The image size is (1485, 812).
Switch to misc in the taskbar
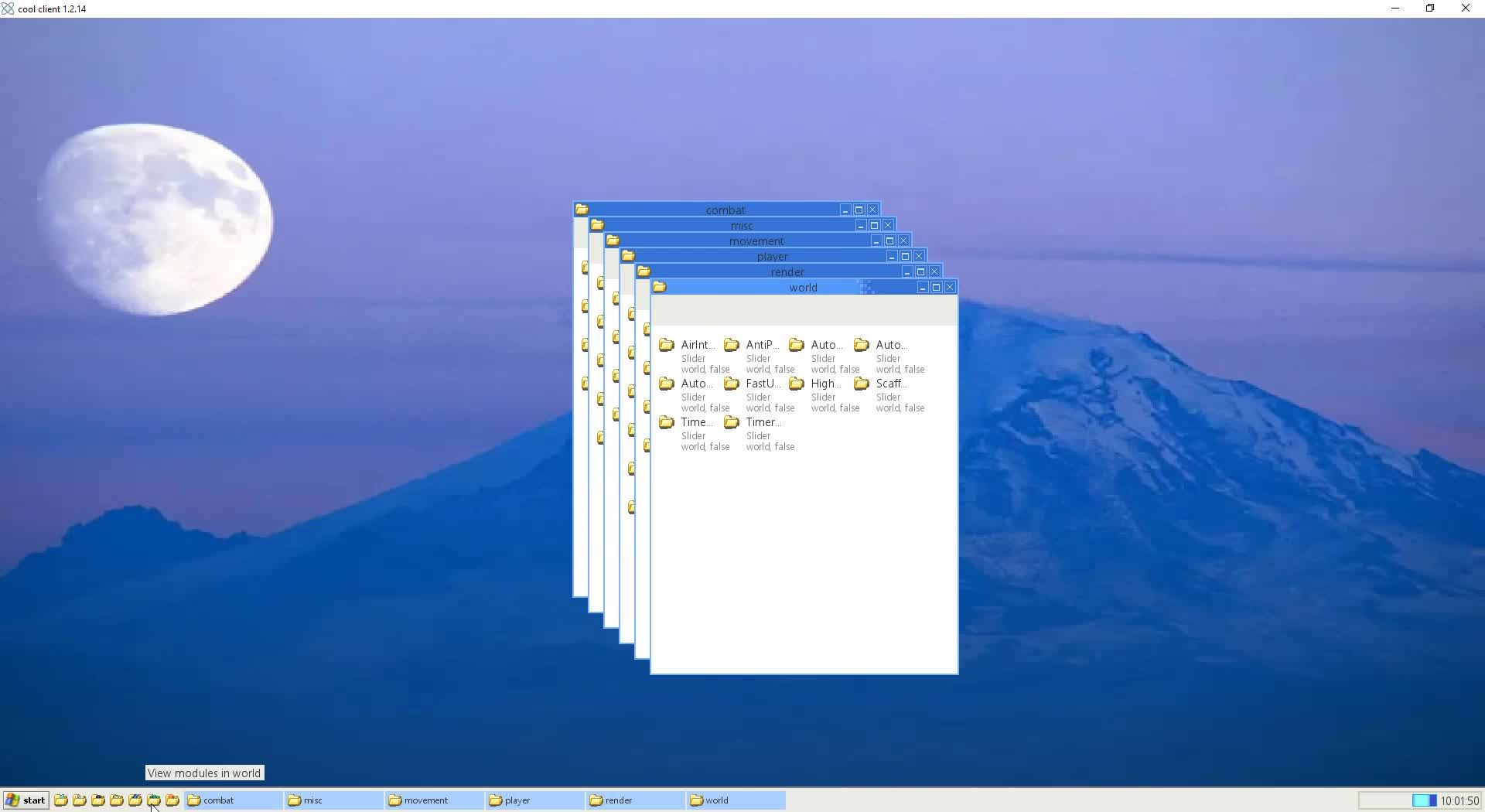(x=333, y=800)
